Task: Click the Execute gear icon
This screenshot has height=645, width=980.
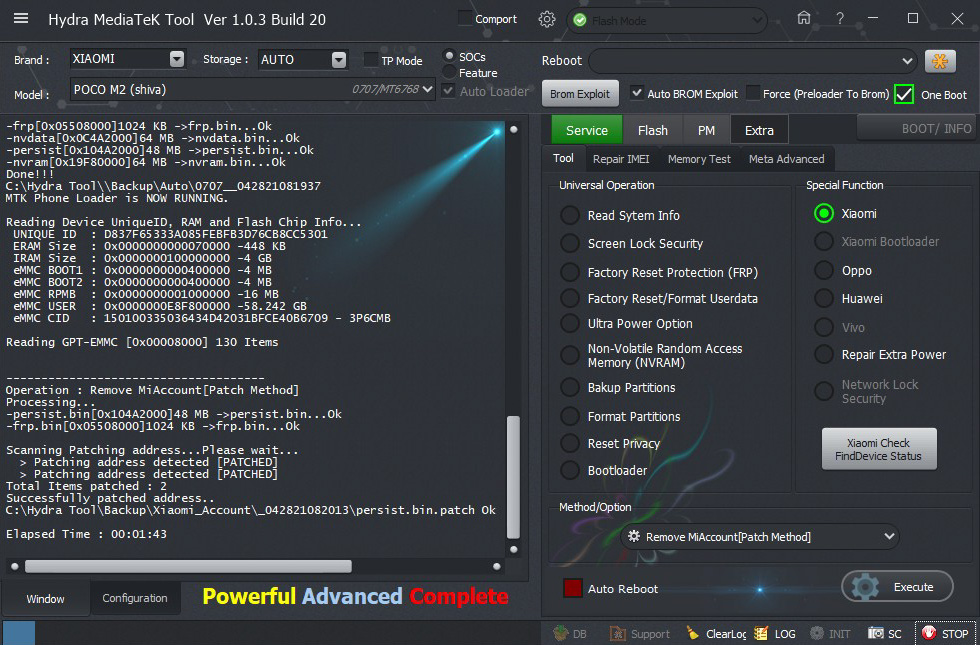Action: click(866, 587)
